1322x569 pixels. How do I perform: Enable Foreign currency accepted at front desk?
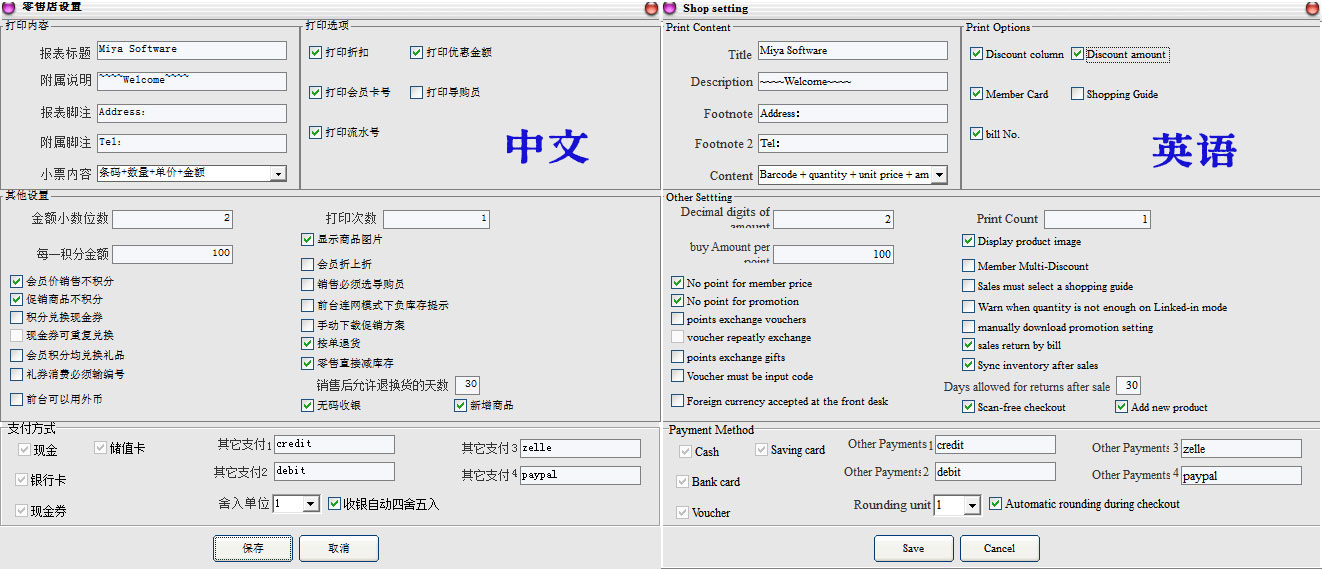pyautogui.click(x=678, y=401)
